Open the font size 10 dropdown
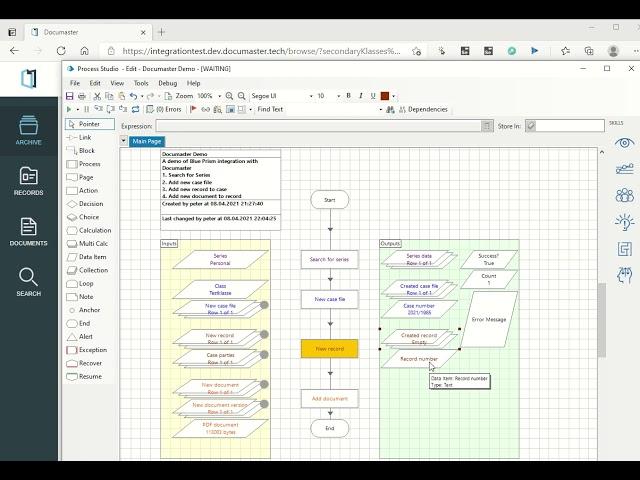 338,96
